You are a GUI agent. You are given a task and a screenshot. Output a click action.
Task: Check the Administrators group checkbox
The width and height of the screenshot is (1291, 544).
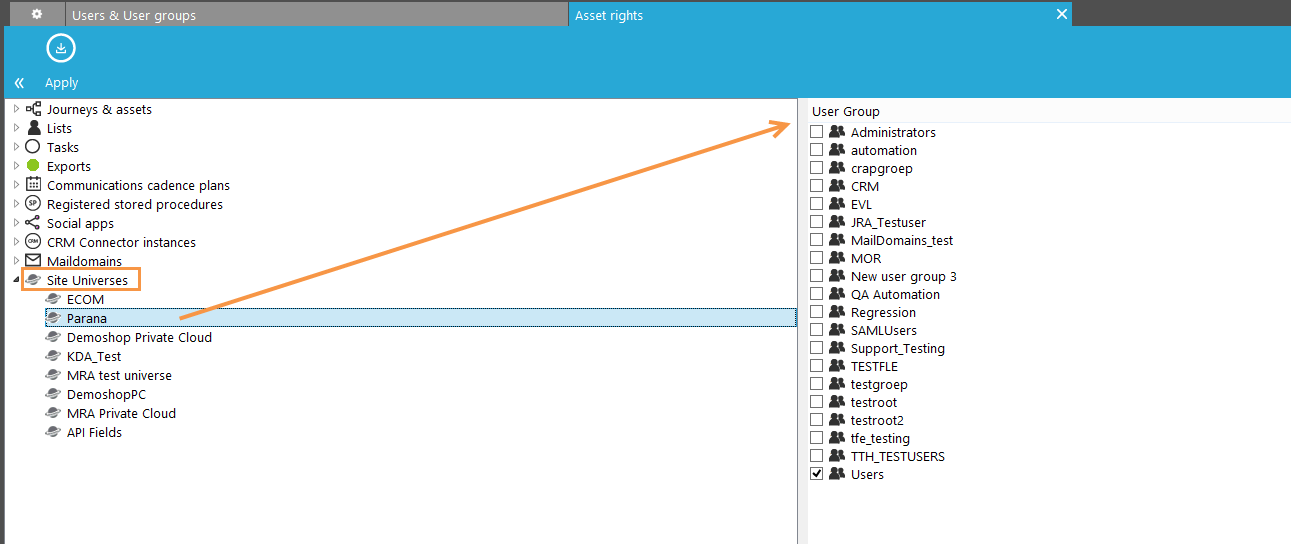coord(817,132)
